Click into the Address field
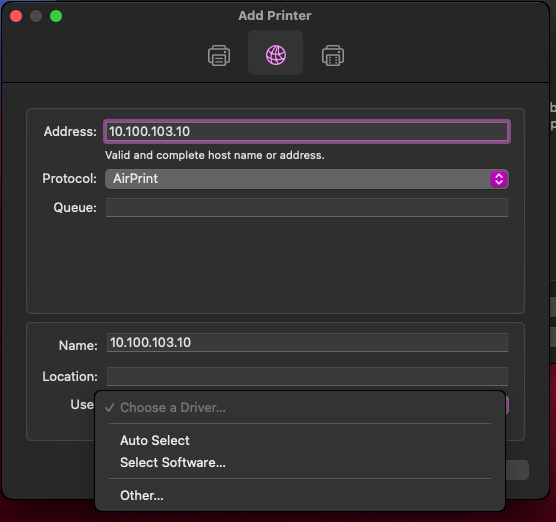 click(x=307, y=132)
